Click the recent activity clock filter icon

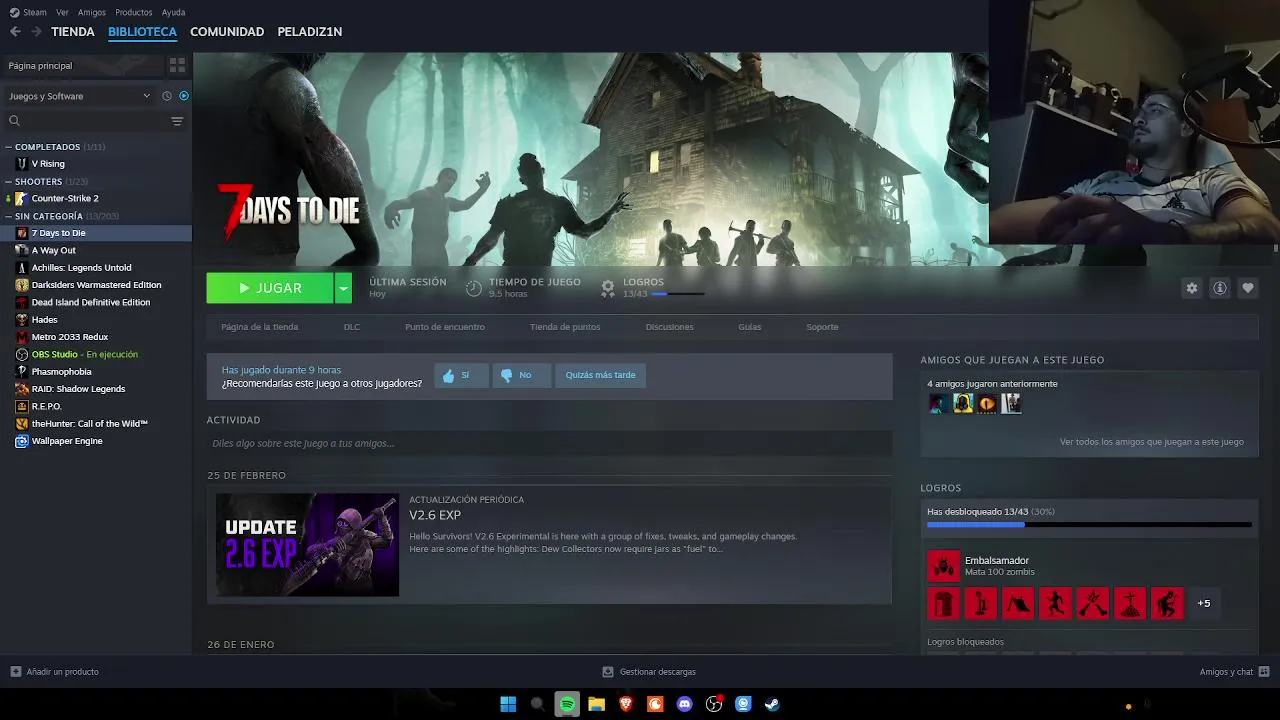(167, 96)
